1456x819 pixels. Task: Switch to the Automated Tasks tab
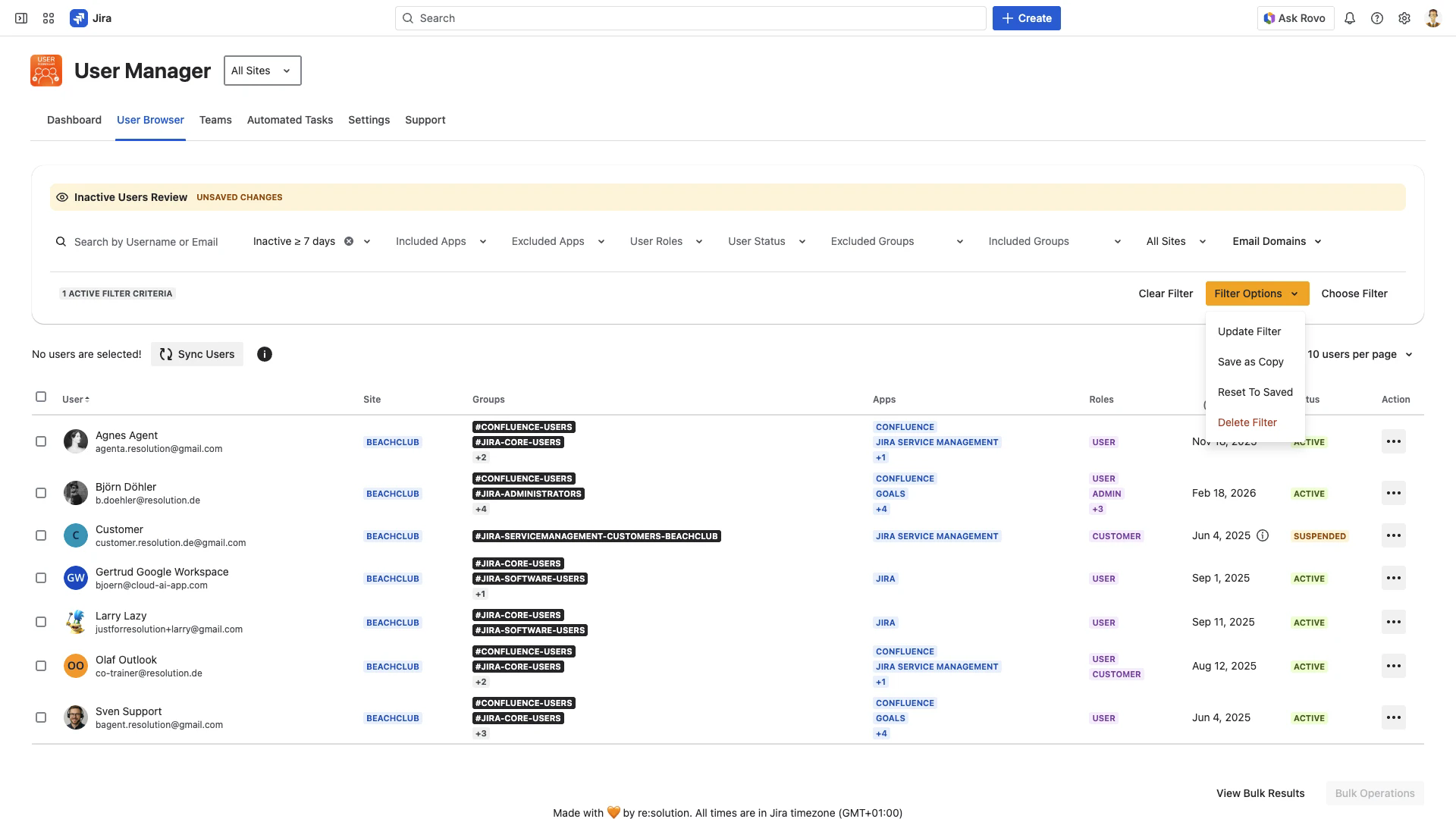click(x=290, y=120)
